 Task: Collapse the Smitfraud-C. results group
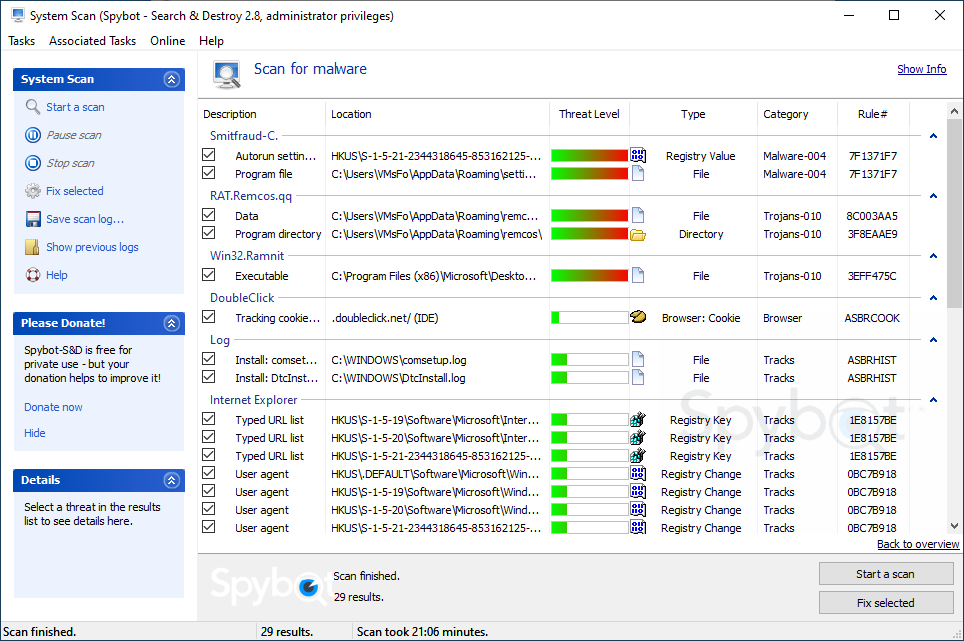point(933,136)
